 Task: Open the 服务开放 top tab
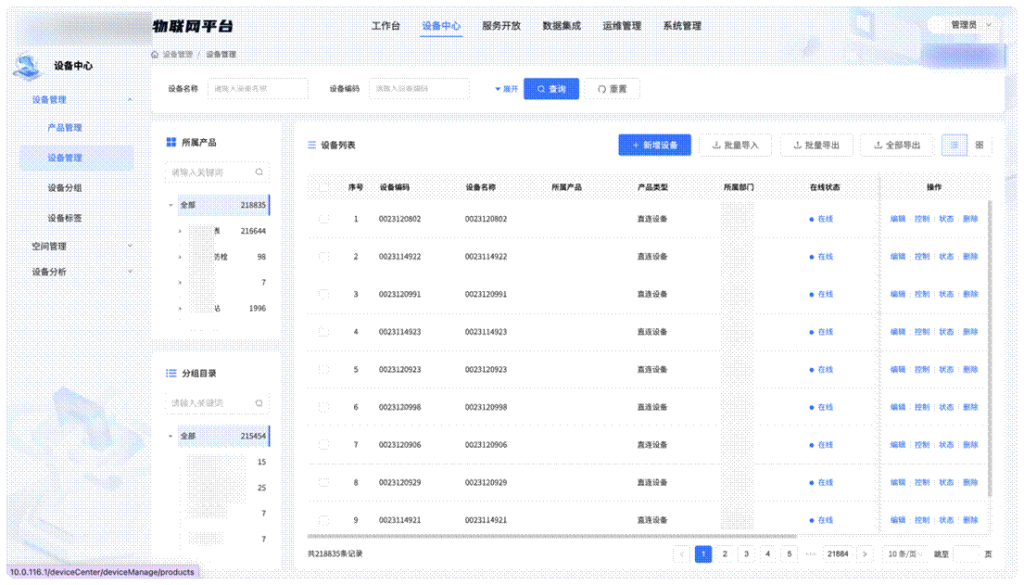tap(501, 25)
